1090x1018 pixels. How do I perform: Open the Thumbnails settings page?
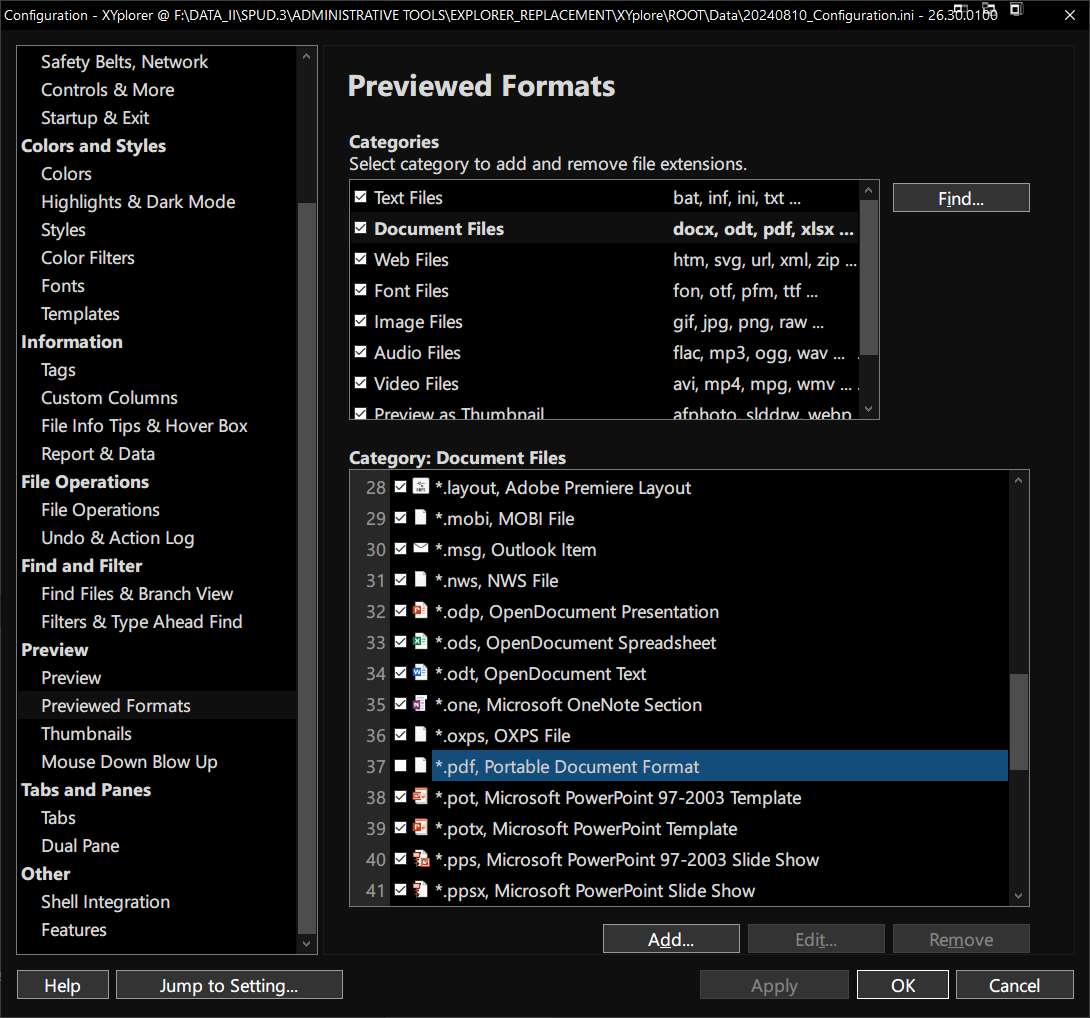(x=86, y=733)
